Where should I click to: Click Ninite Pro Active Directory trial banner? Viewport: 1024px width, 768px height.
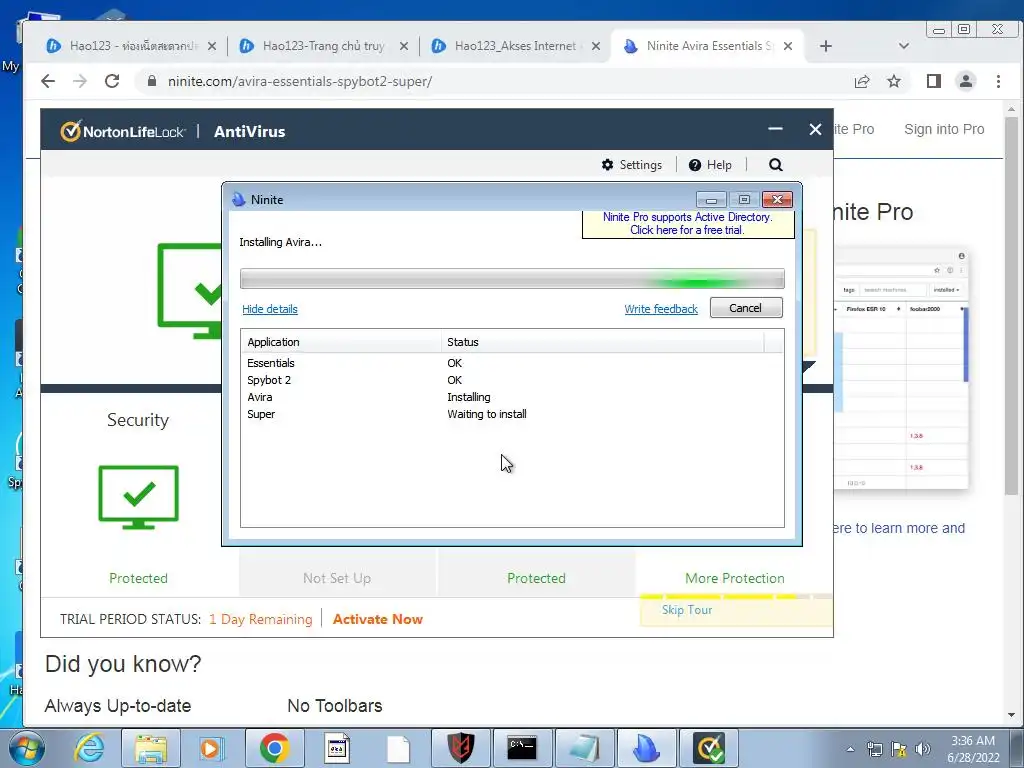[688, 223]
